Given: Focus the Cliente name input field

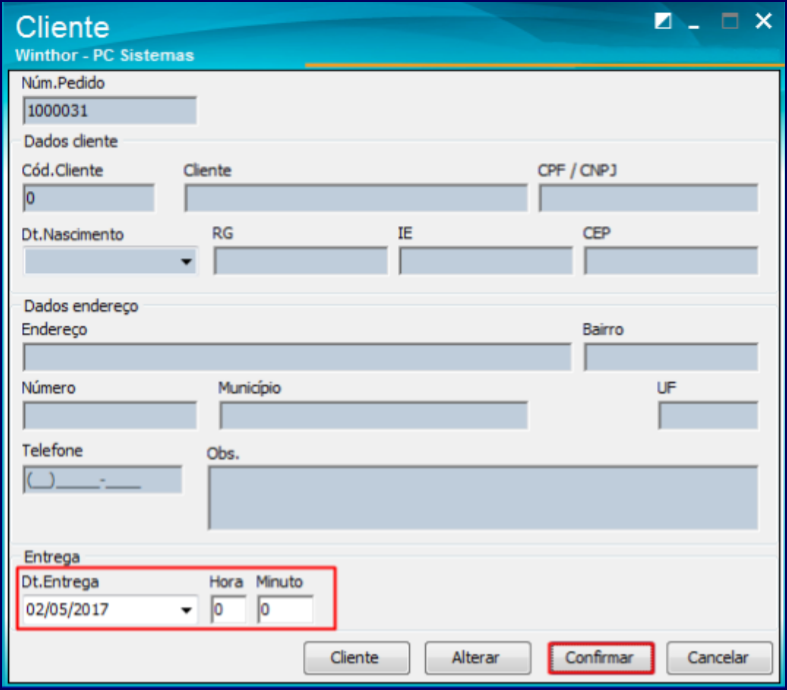Looking at the screenshot, I should coord(356,198).
